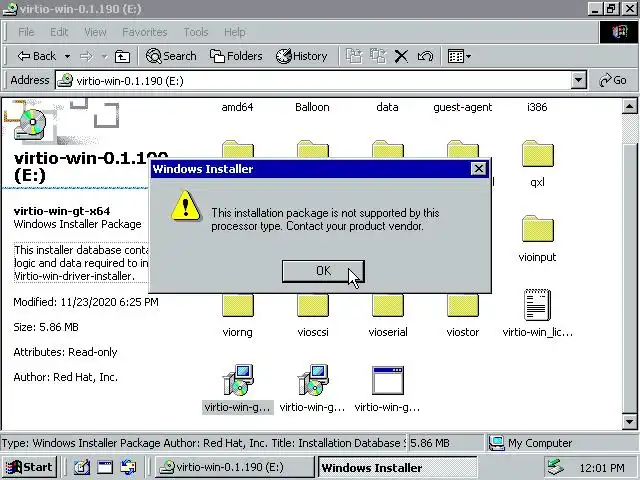Close the Windows Installer dialog
Screen dimensions: 640x480
478,169
